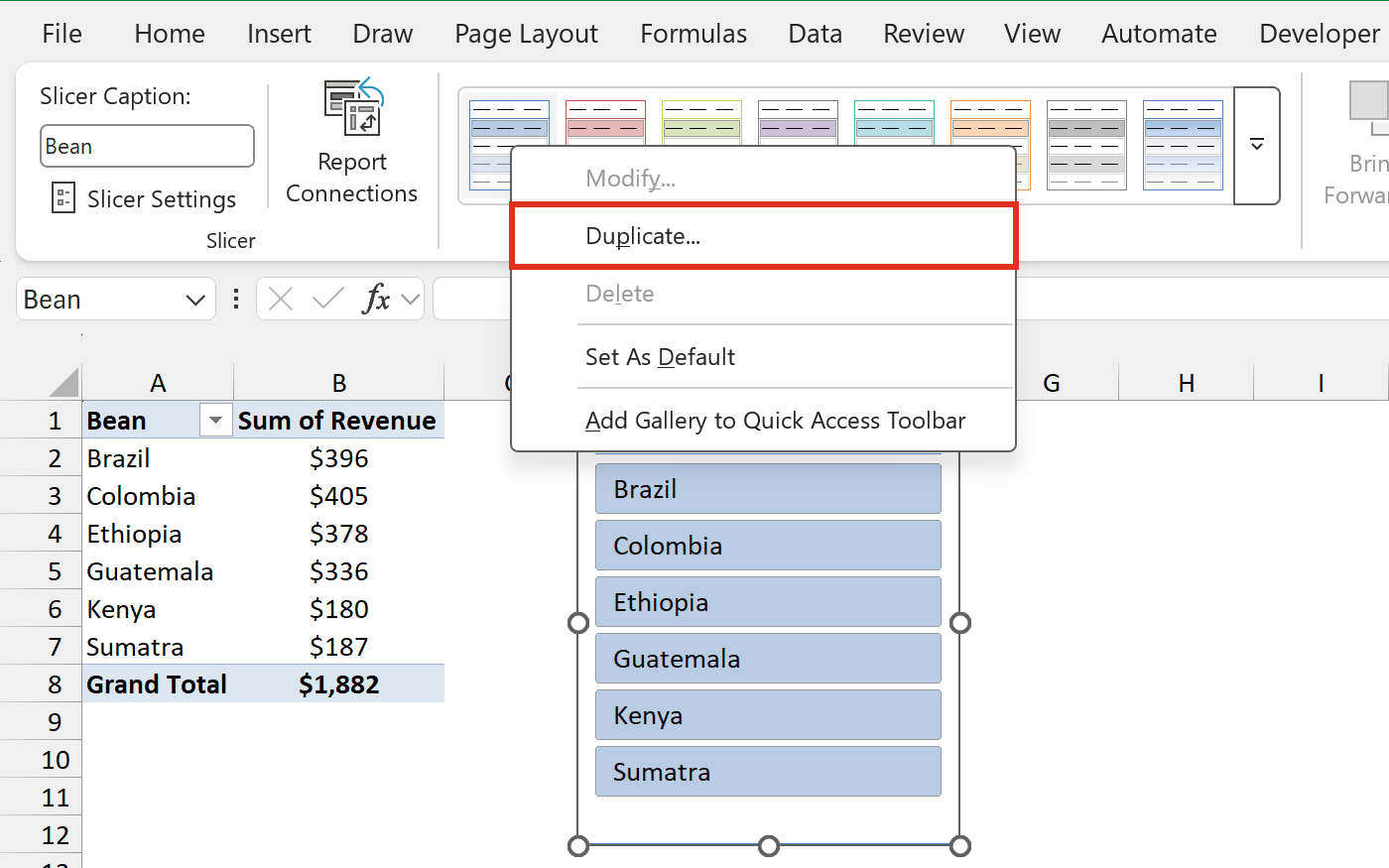Toggle Kenya slicer button
Viewport: 1389px width, 868px height.
[768, 715]
